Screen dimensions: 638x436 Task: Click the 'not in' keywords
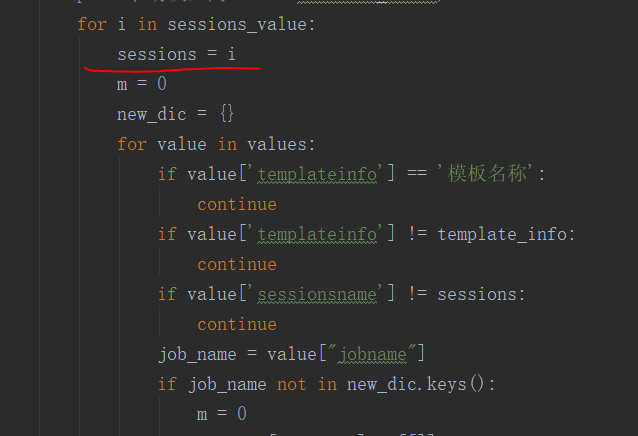(307, 384)
